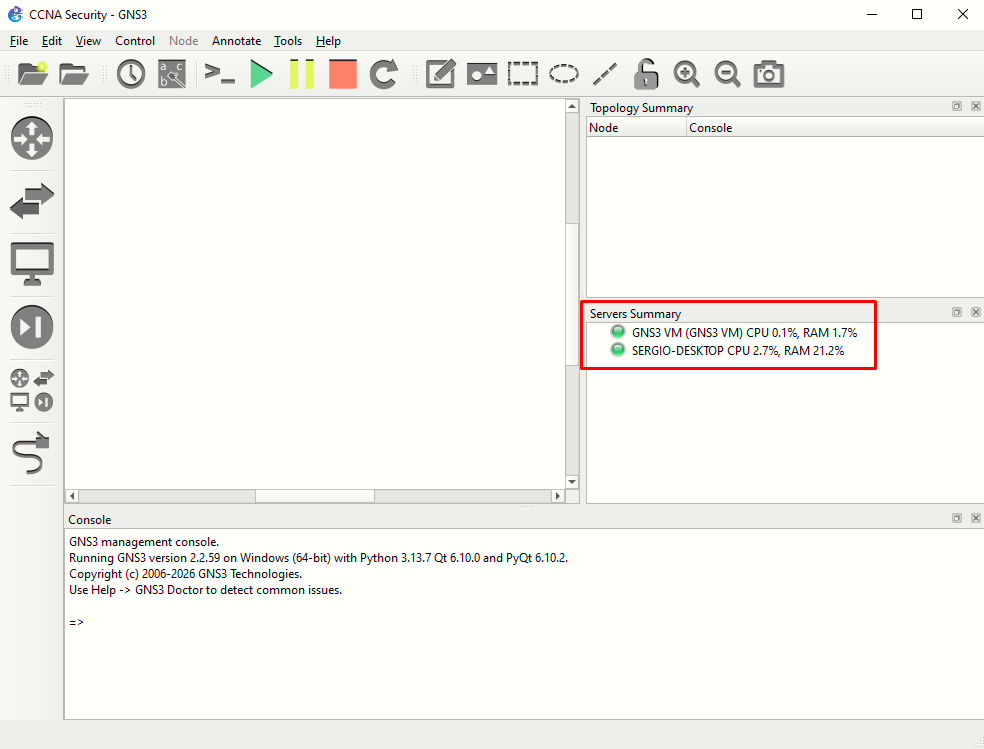Click workspace vertical scrollbar up arrow
Viewport: 984px width, 749px height.
[x=572, y=107]
